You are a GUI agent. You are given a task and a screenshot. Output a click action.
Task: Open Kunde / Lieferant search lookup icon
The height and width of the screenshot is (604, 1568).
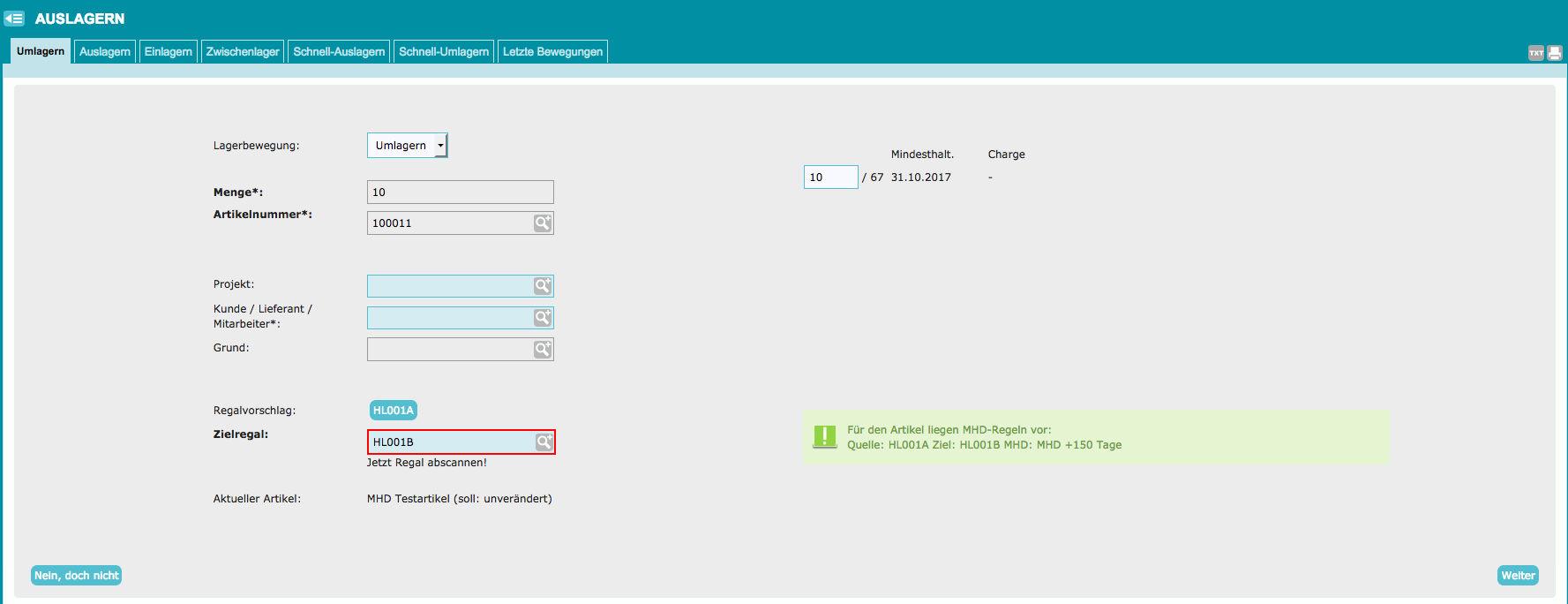[x=543, y=317]
